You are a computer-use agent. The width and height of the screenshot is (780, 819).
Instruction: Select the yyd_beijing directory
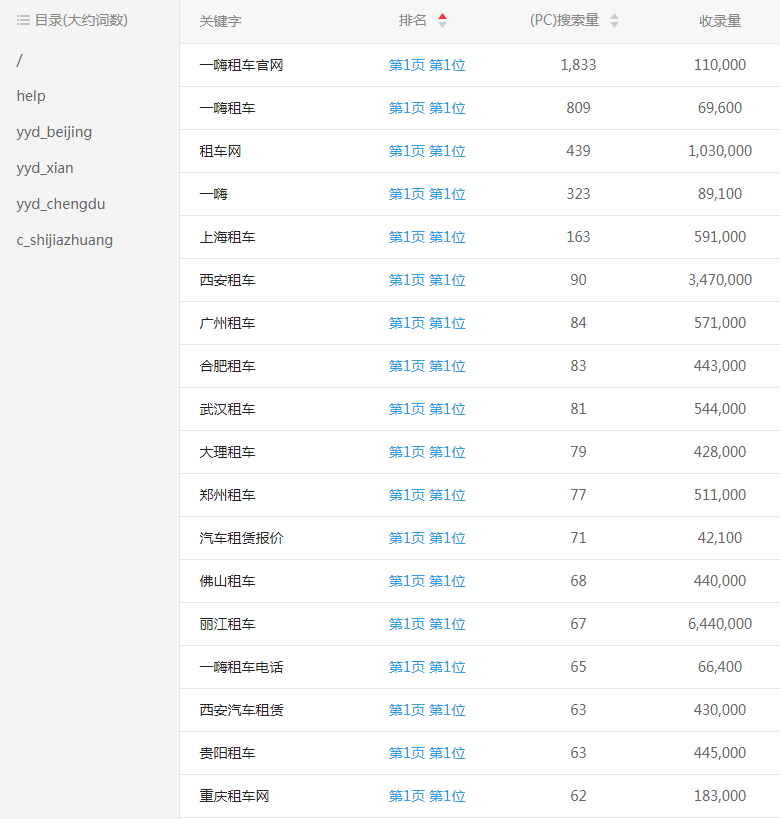click(54, 132)
